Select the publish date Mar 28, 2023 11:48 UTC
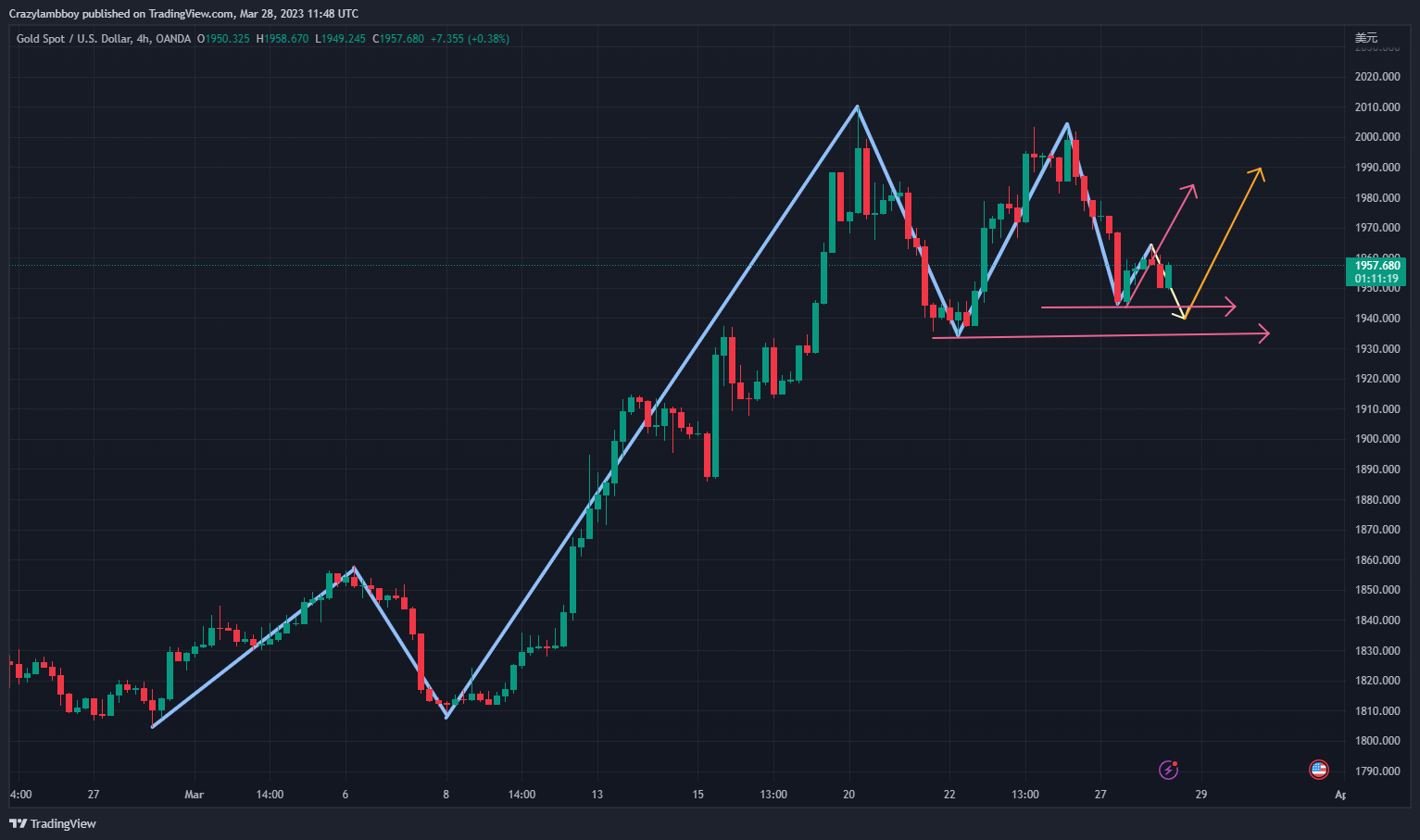This screenshot has width=1420, height=840. click(x=299, y=14)
